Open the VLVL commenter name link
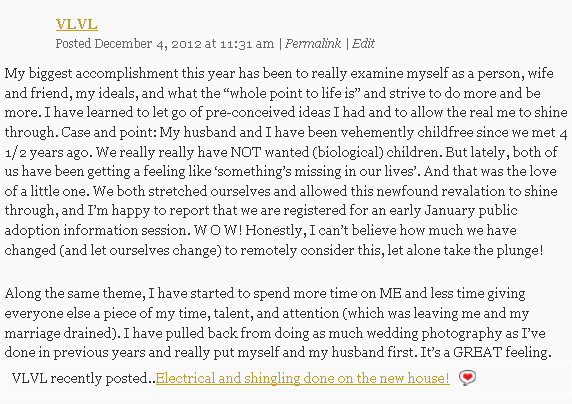The width and height of the screenshot is (572, 404). tap(77, 24)
